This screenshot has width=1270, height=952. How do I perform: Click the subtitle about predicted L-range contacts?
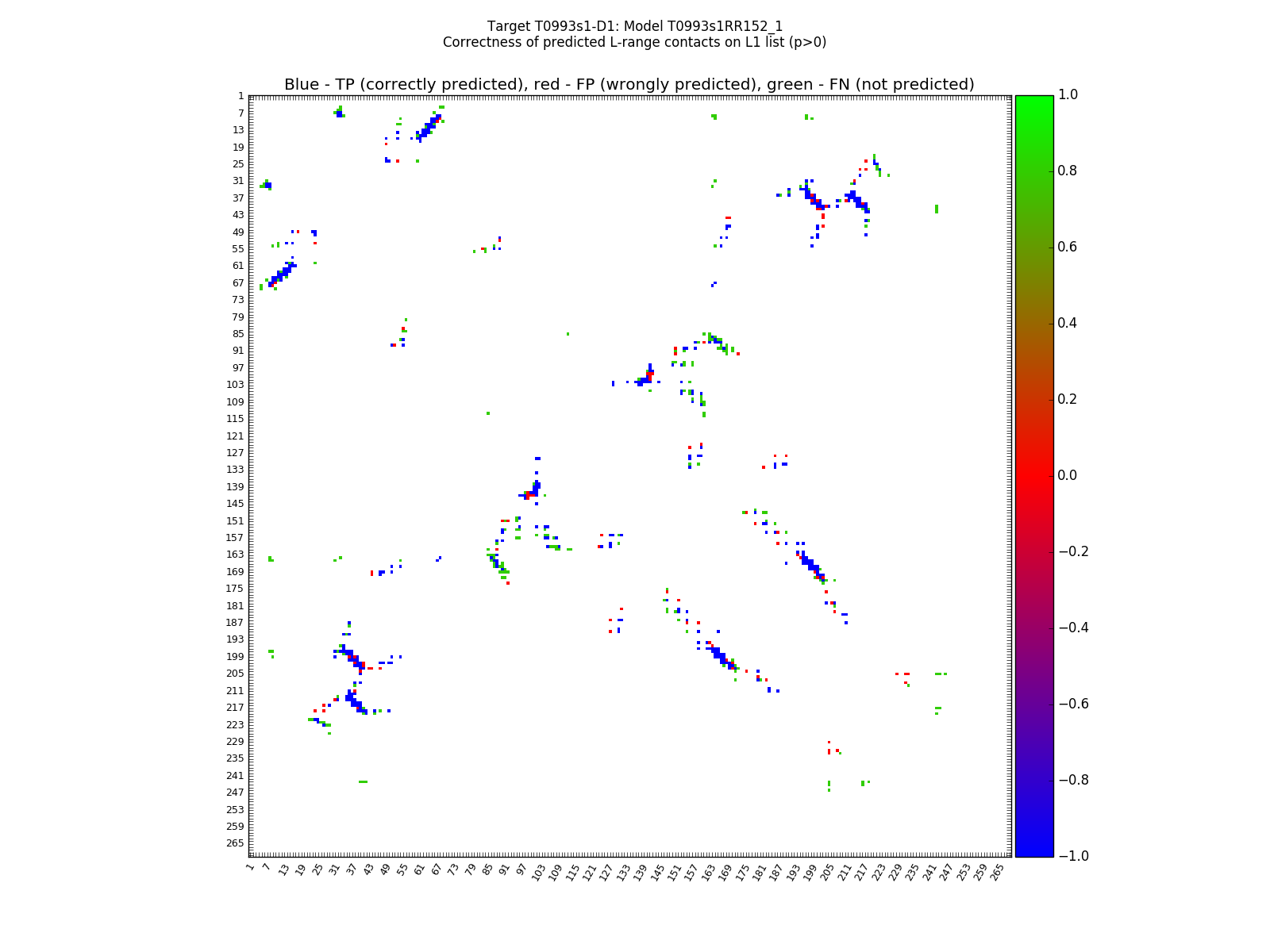tap(634, 42)
